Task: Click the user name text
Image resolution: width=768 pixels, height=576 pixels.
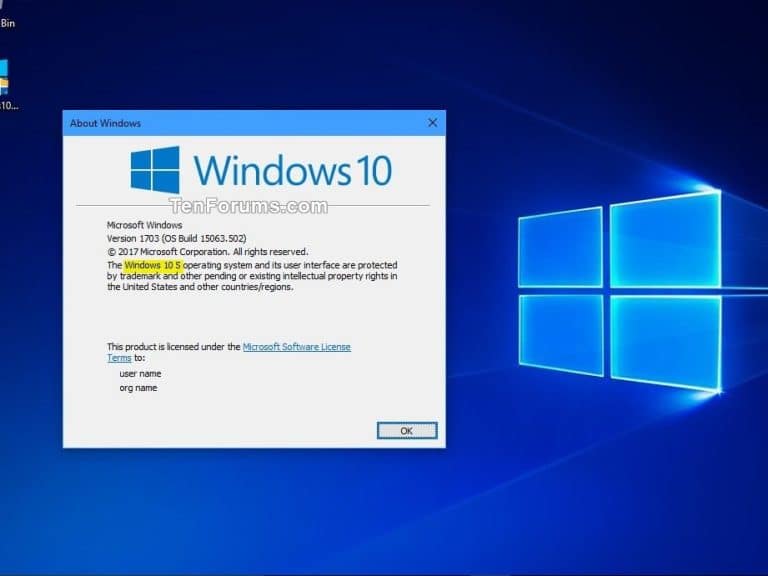Action: [x=140, y=373]
